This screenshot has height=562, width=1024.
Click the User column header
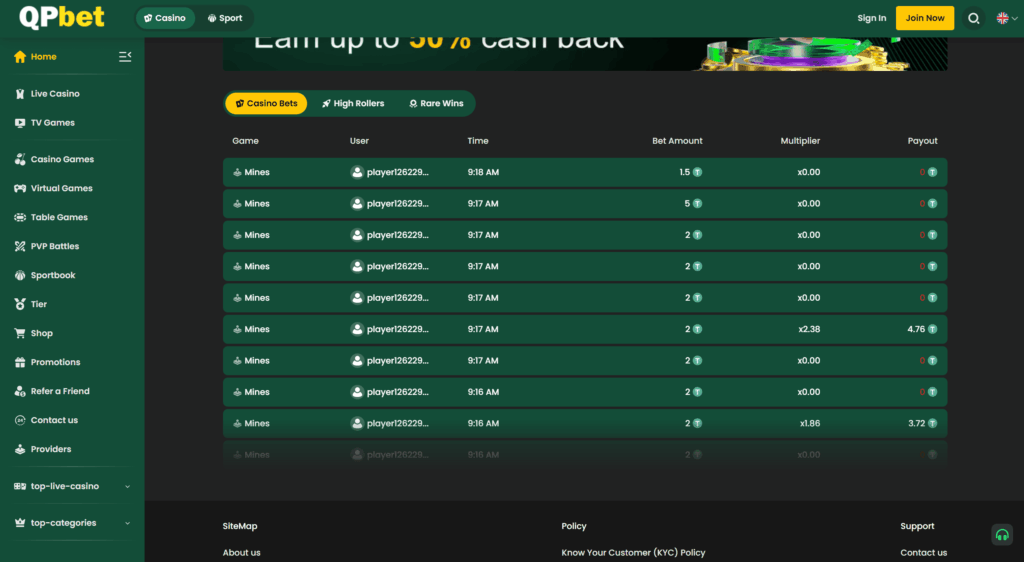[x=359, y=141]
